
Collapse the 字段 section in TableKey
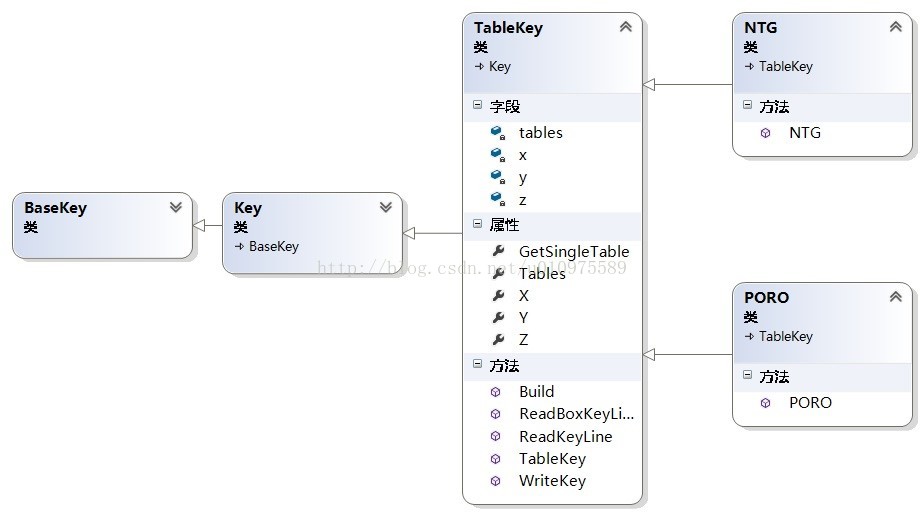478,105
